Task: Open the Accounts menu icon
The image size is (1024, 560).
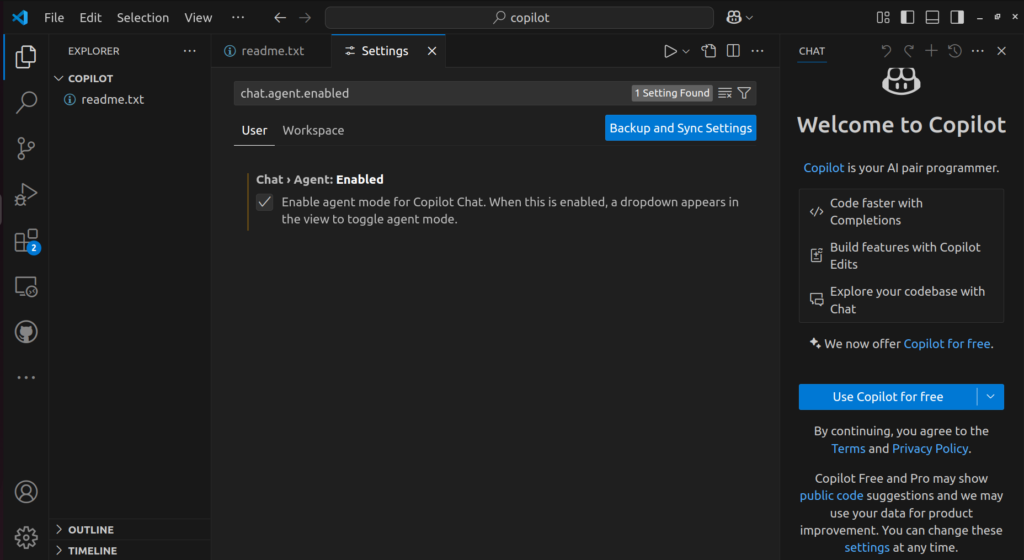Action: click(26, 491)
